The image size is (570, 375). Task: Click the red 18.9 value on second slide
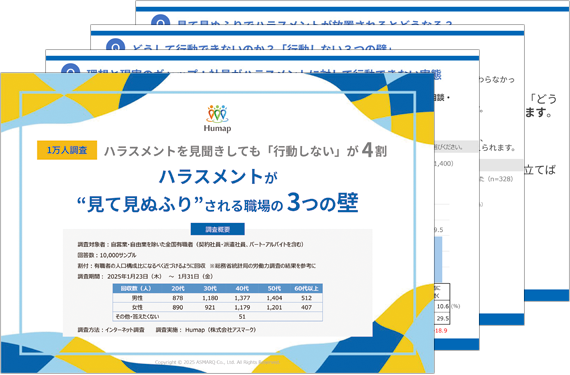441,330
